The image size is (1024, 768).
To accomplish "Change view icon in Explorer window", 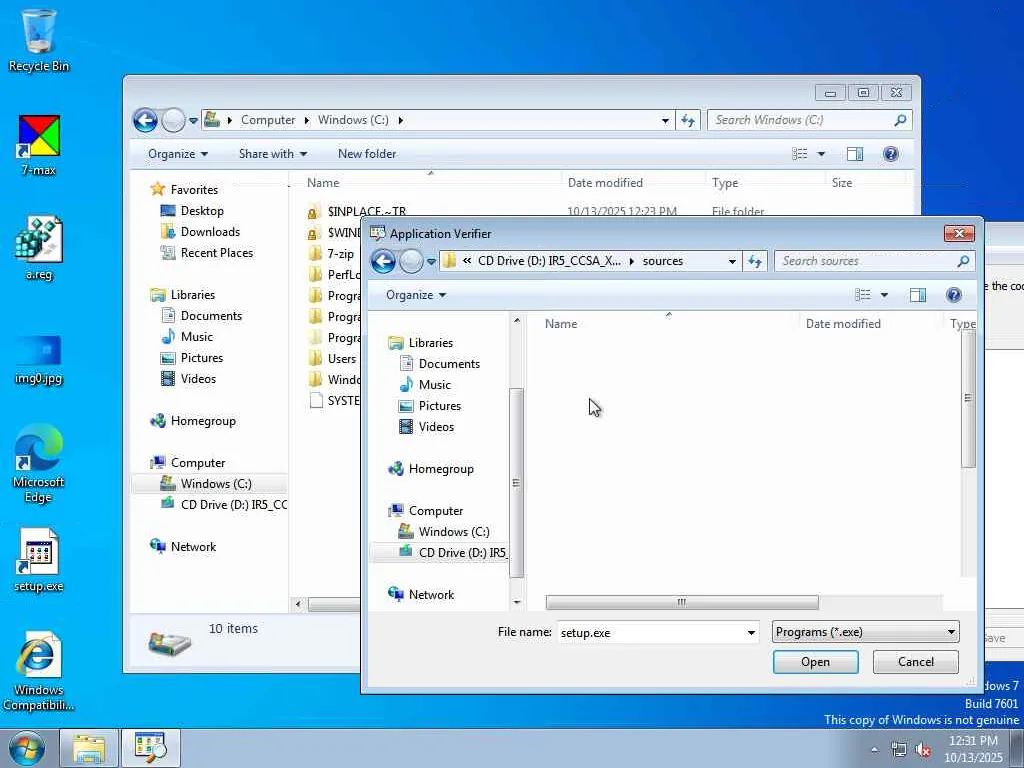I will pos(799,154).
